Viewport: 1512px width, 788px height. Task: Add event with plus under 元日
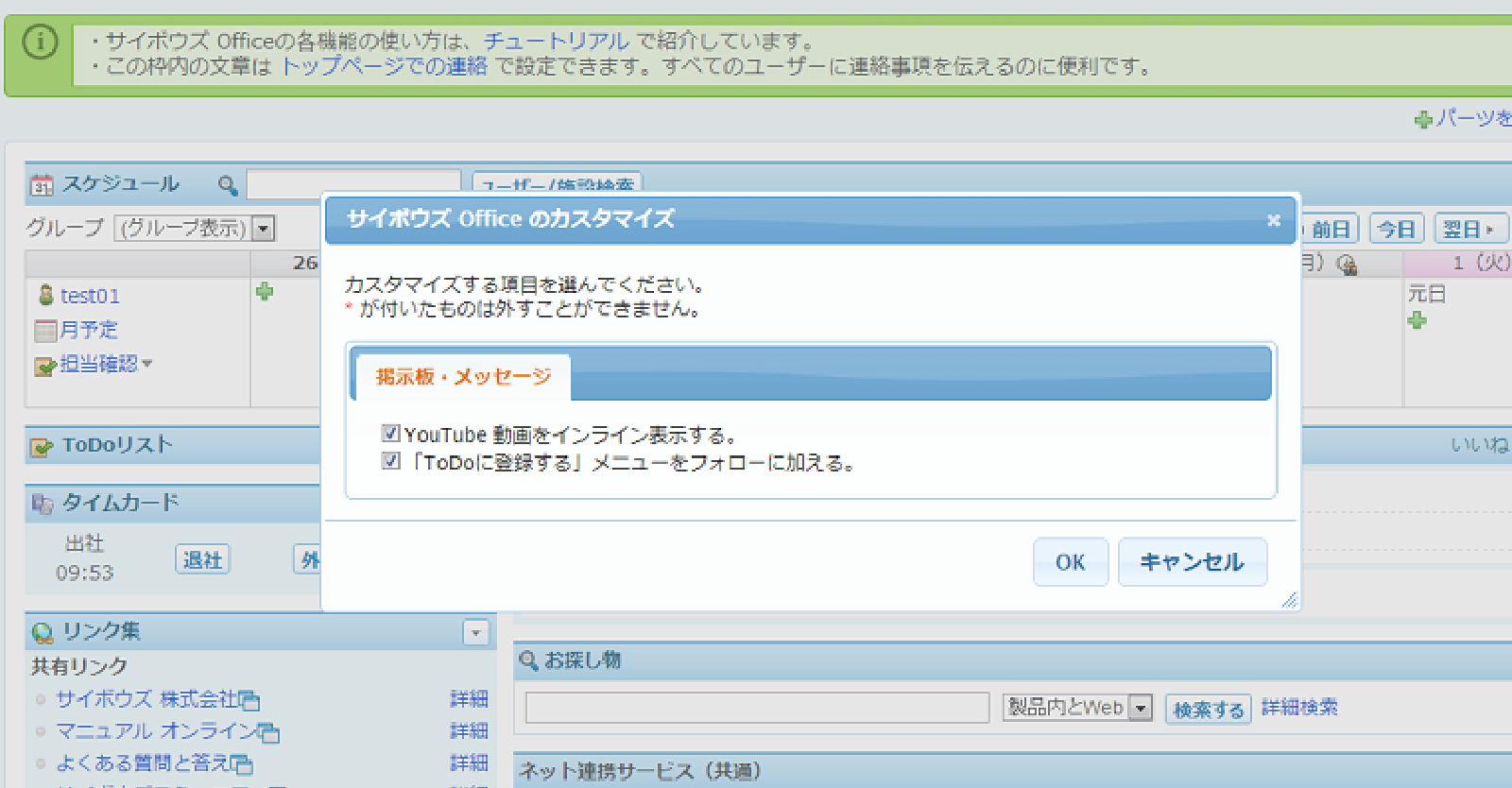[x=1417, y=320]
